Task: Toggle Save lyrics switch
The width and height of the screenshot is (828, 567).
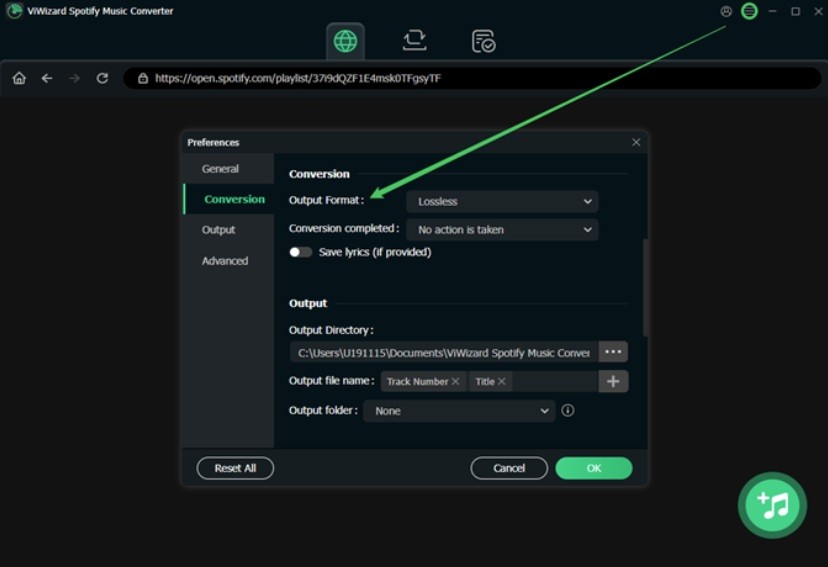Action: pos(300,252)
